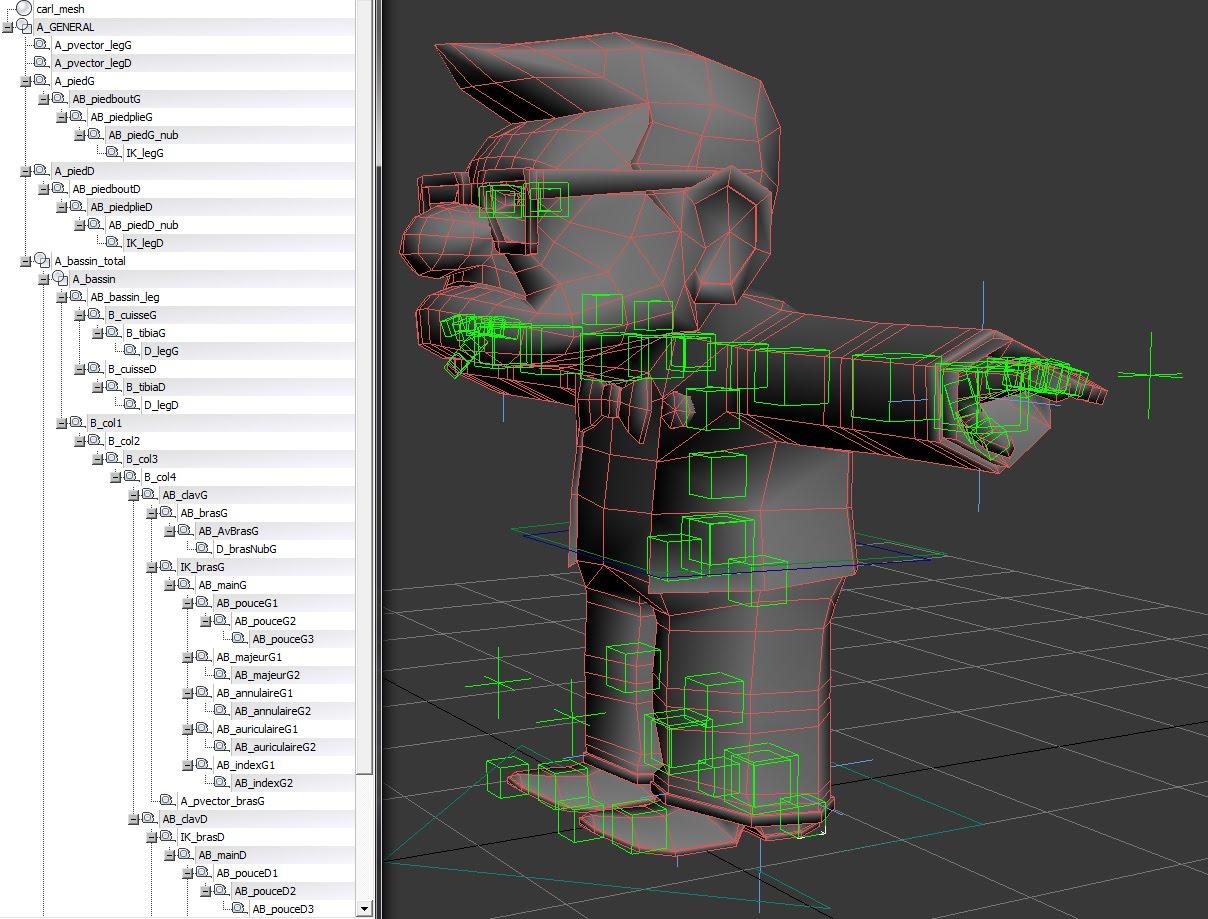Select the AB_pouceD3 label

point(283,909)
